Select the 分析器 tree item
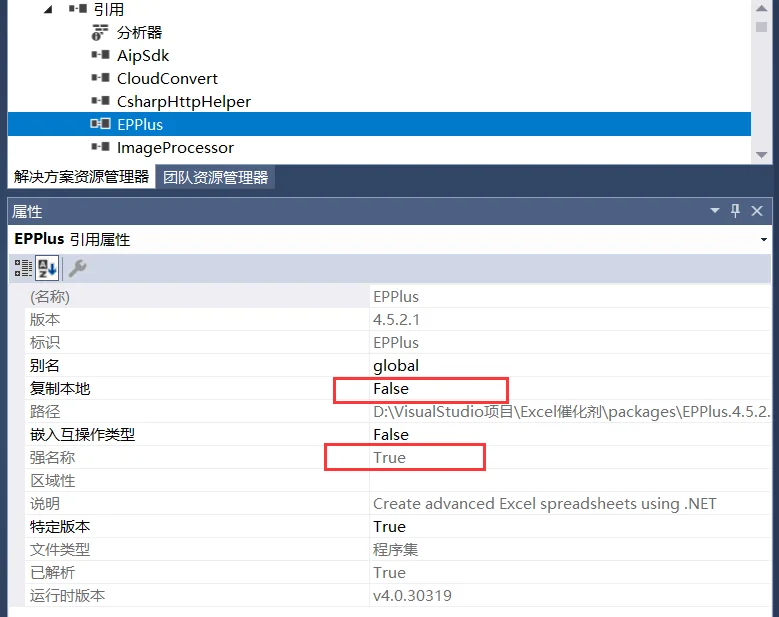Image resolution: width=779 pixels, height=617 pixels. tap(139, 33)
